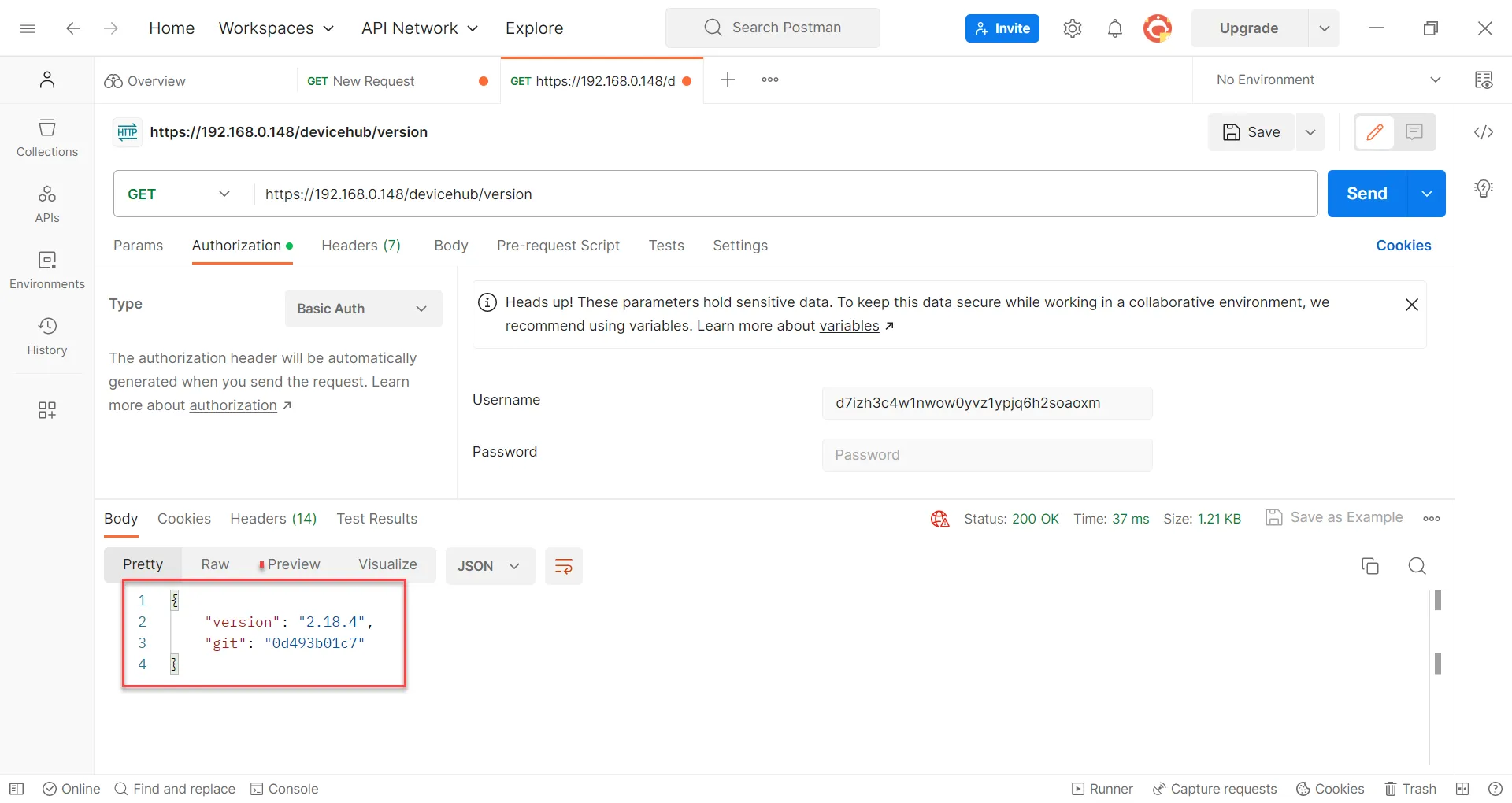Change the GET method dropdown
Screen dimensions: 1512x803
180,194
